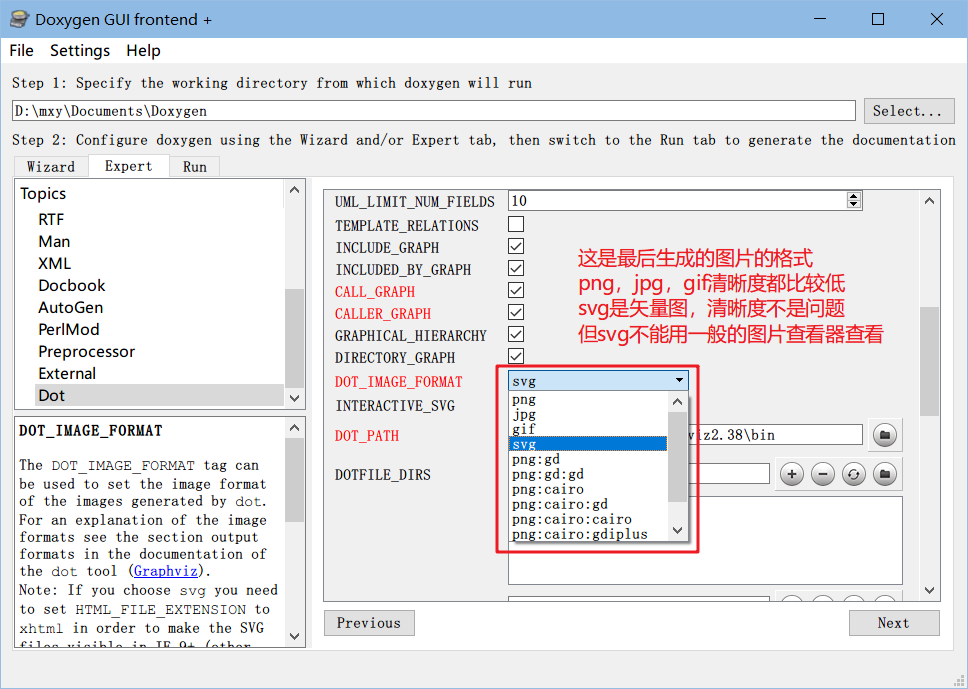
Task: Open the Settings menu
Action: coord(80,51)
